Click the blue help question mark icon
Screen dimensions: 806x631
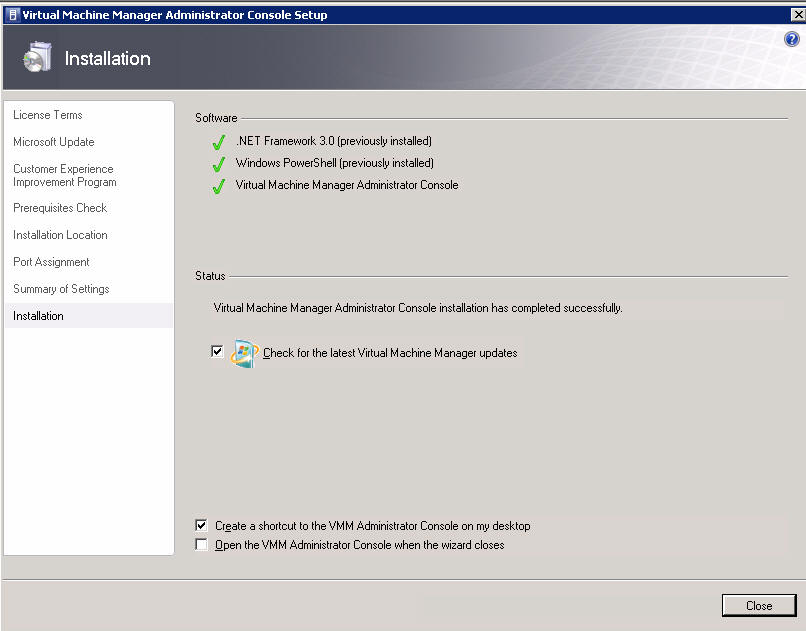point(791,39)
